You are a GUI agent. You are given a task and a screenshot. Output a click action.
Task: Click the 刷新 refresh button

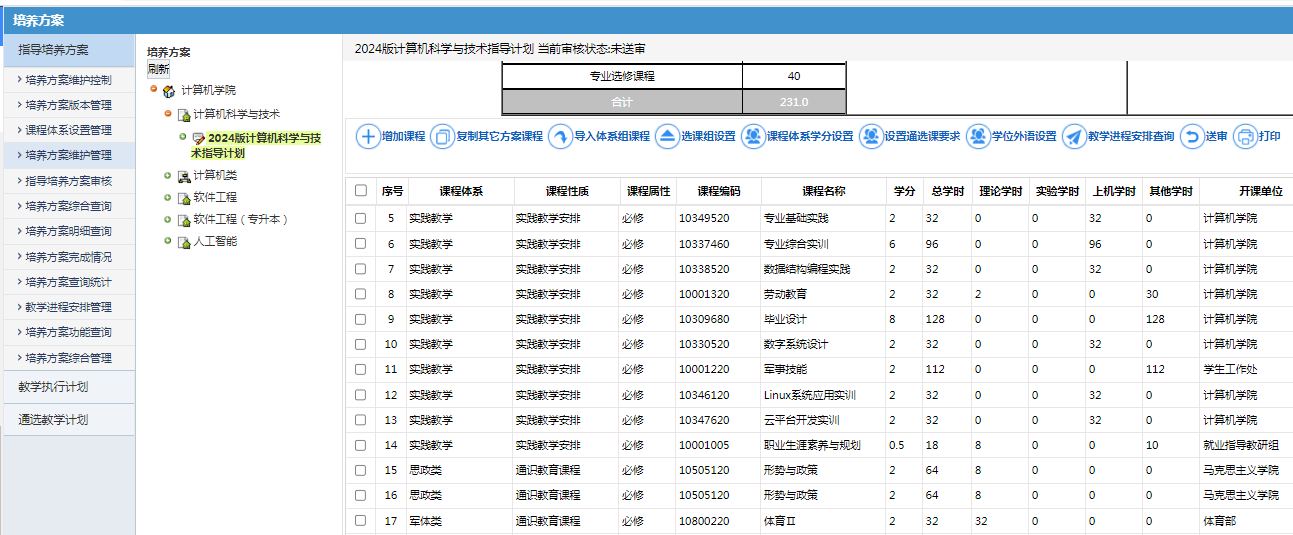158,69
